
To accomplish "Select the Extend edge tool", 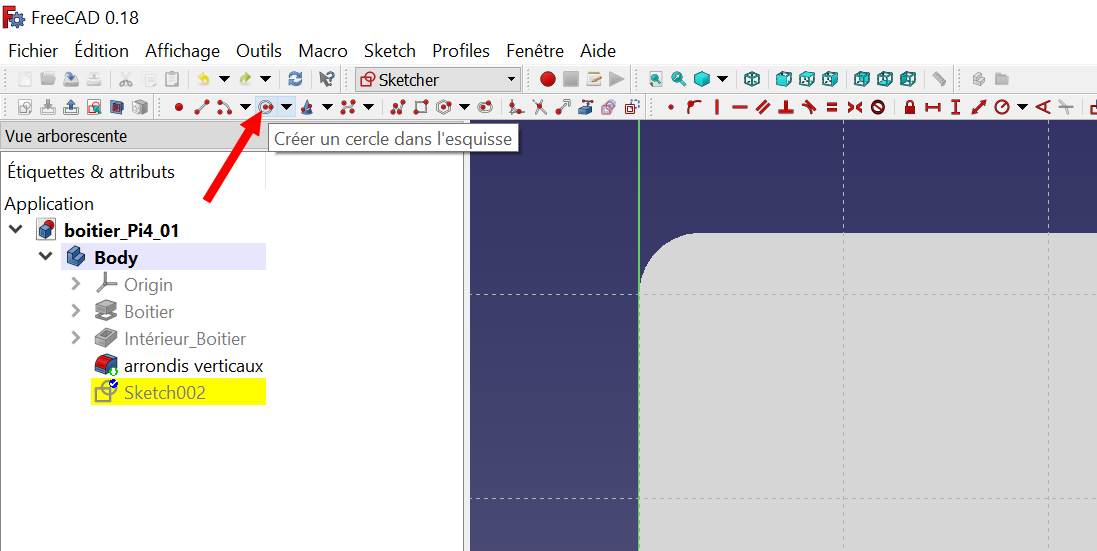I will click(562, 108).
